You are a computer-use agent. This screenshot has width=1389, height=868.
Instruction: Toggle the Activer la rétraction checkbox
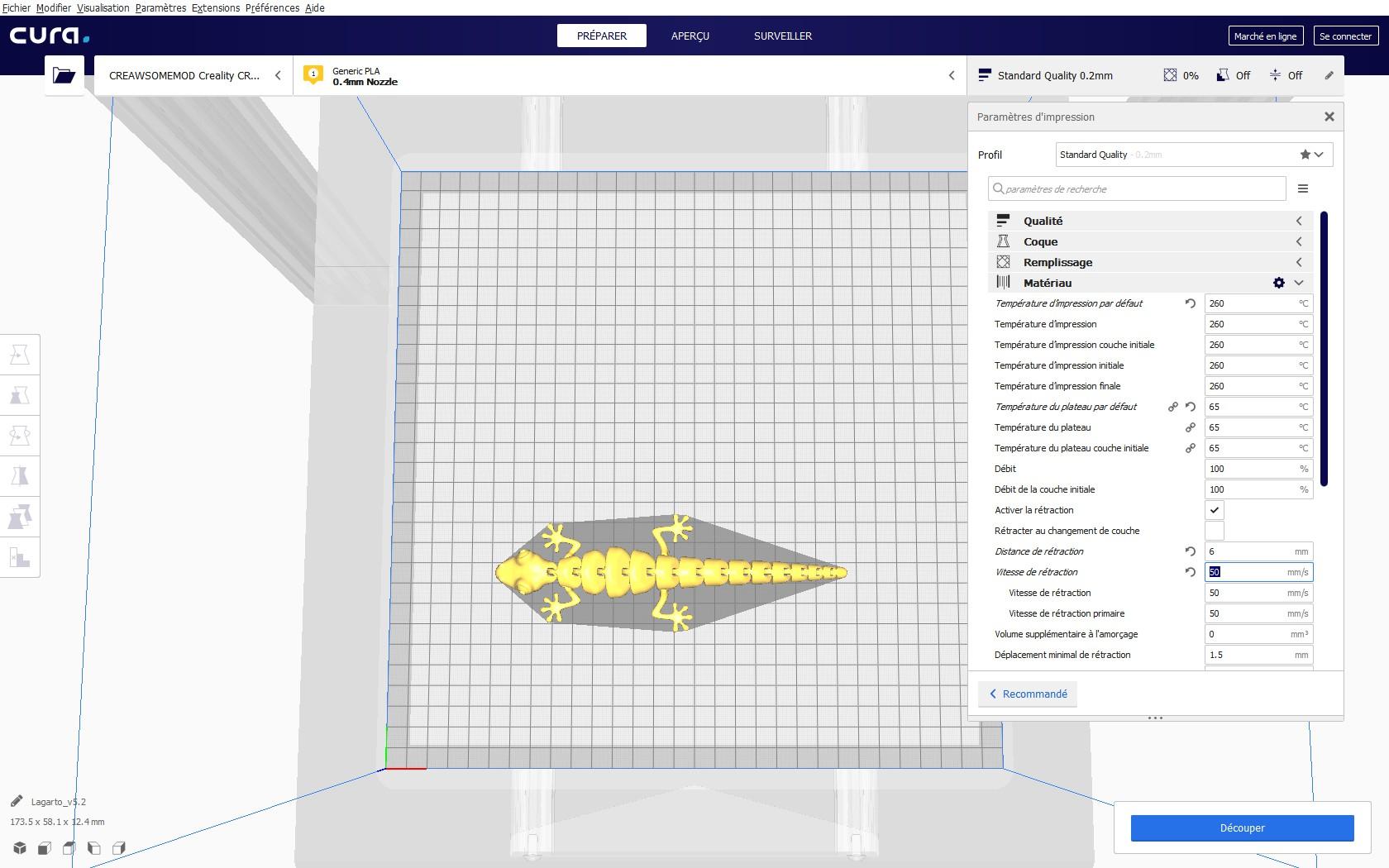click(x=1215, y=510)
